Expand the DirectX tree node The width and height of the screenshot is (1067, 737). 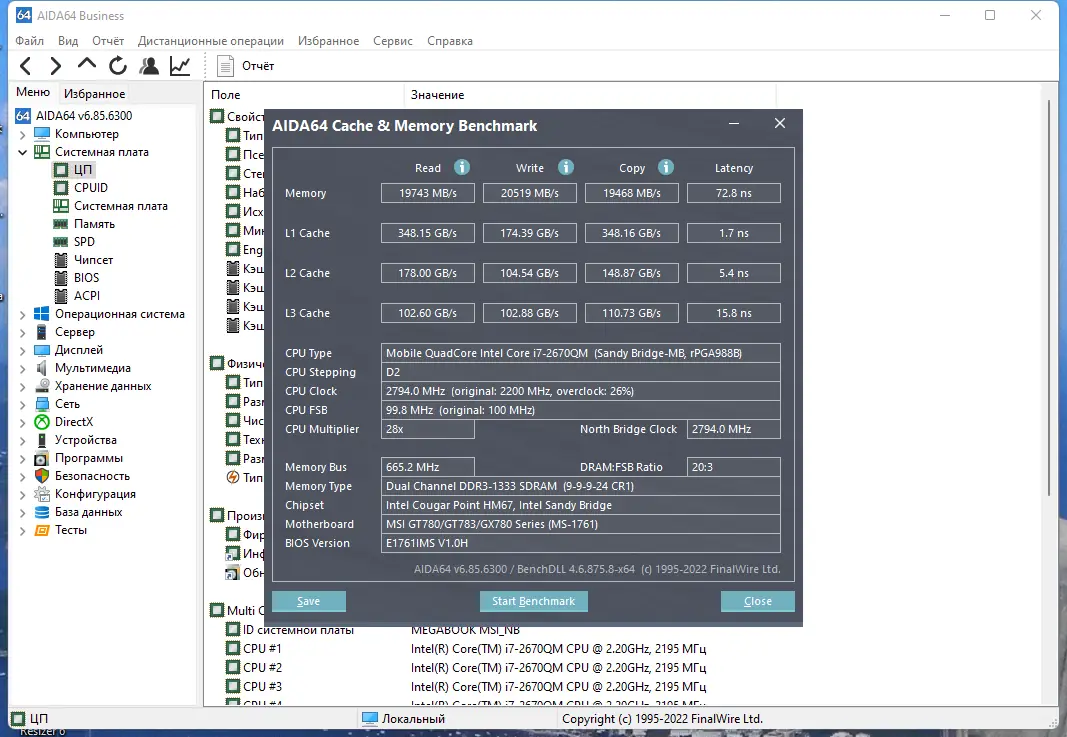click(x=22, y=423)
